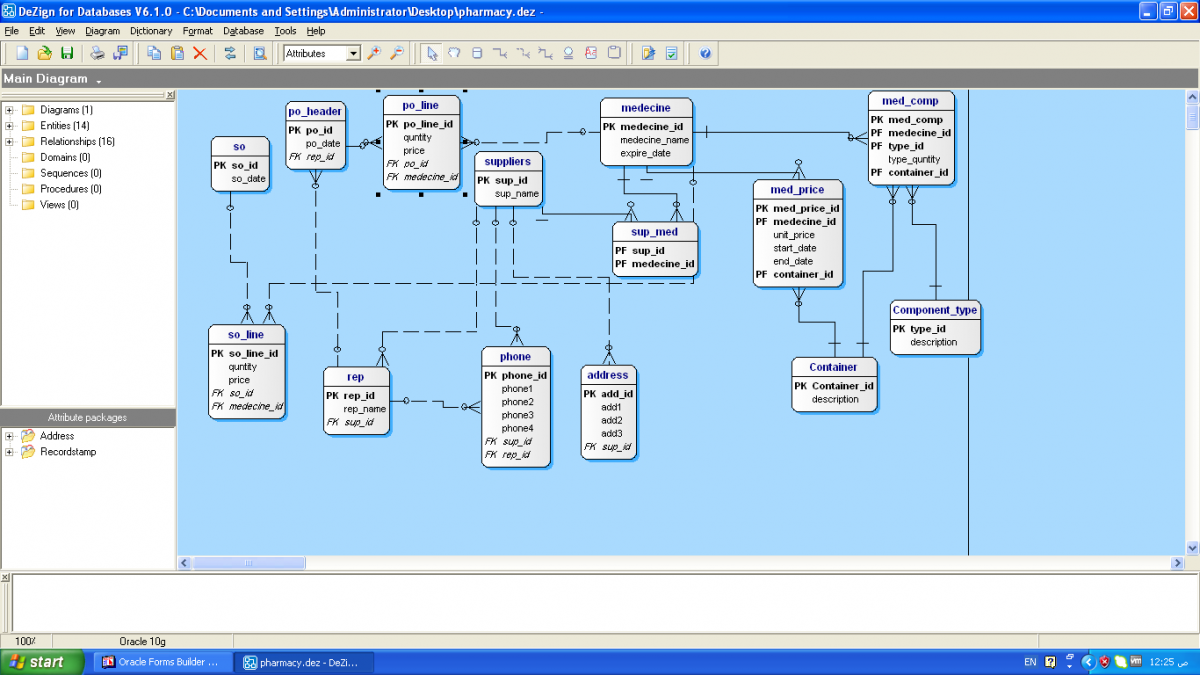
Task: Select the new entity tool icon
Action: pos(476,53)
